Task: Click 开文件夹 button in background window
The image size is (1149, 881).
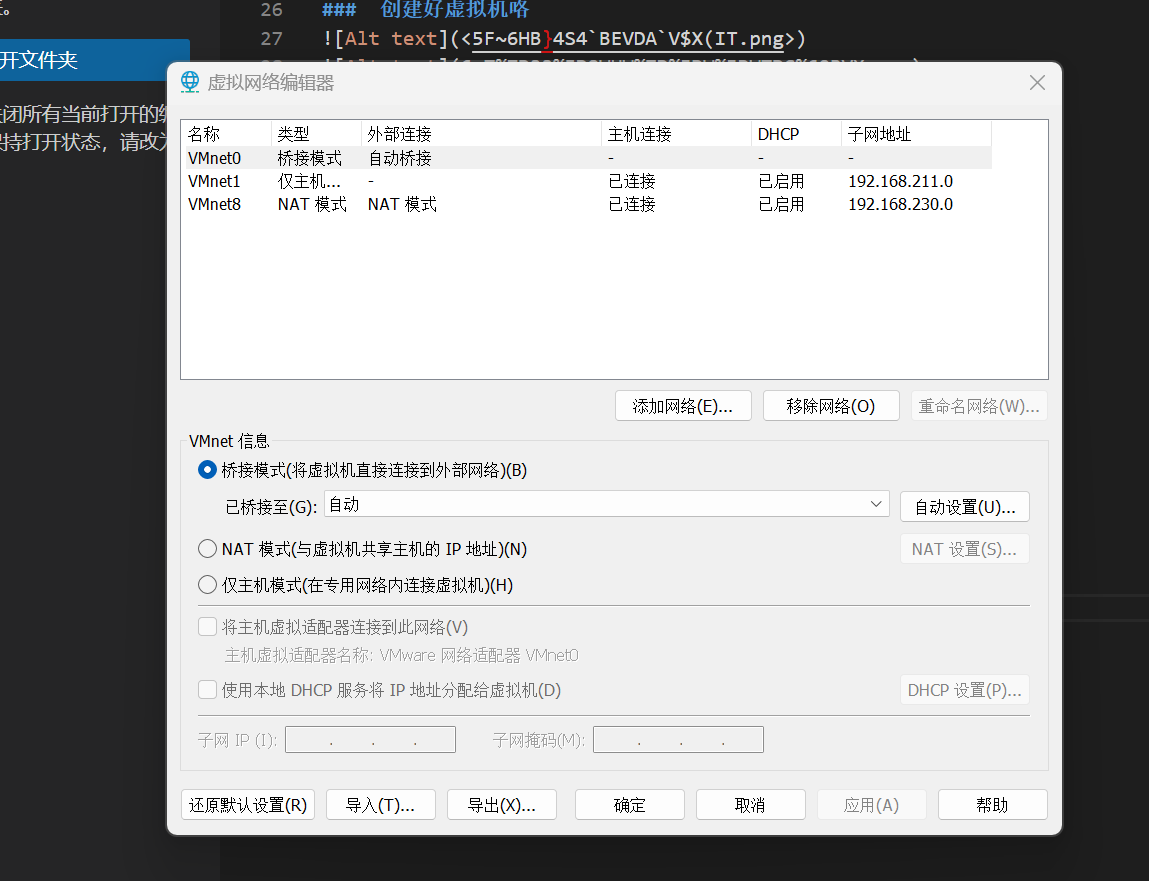Action: [95, 59]
